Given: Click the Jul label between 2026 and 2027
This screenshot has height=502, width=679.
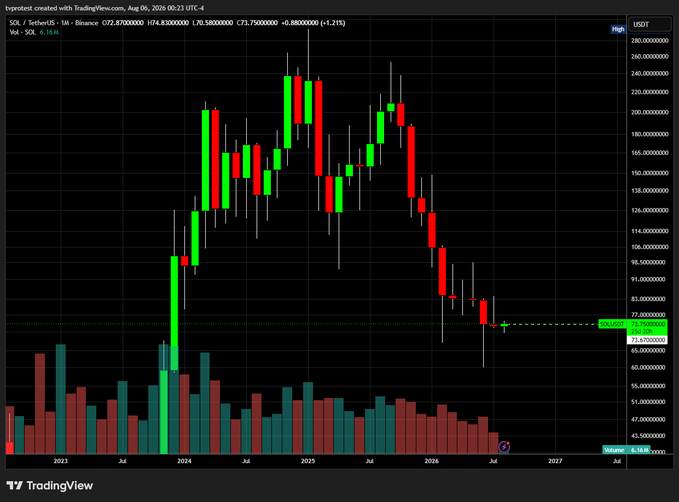Looking at the screenshot, I should point(493,461).
